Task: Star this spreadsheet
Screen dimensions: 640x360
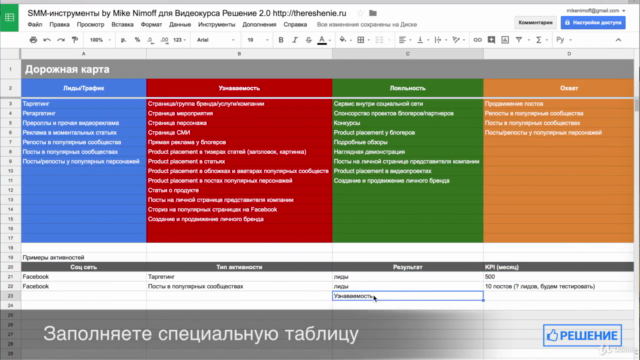Action: [x=360, y=13]
